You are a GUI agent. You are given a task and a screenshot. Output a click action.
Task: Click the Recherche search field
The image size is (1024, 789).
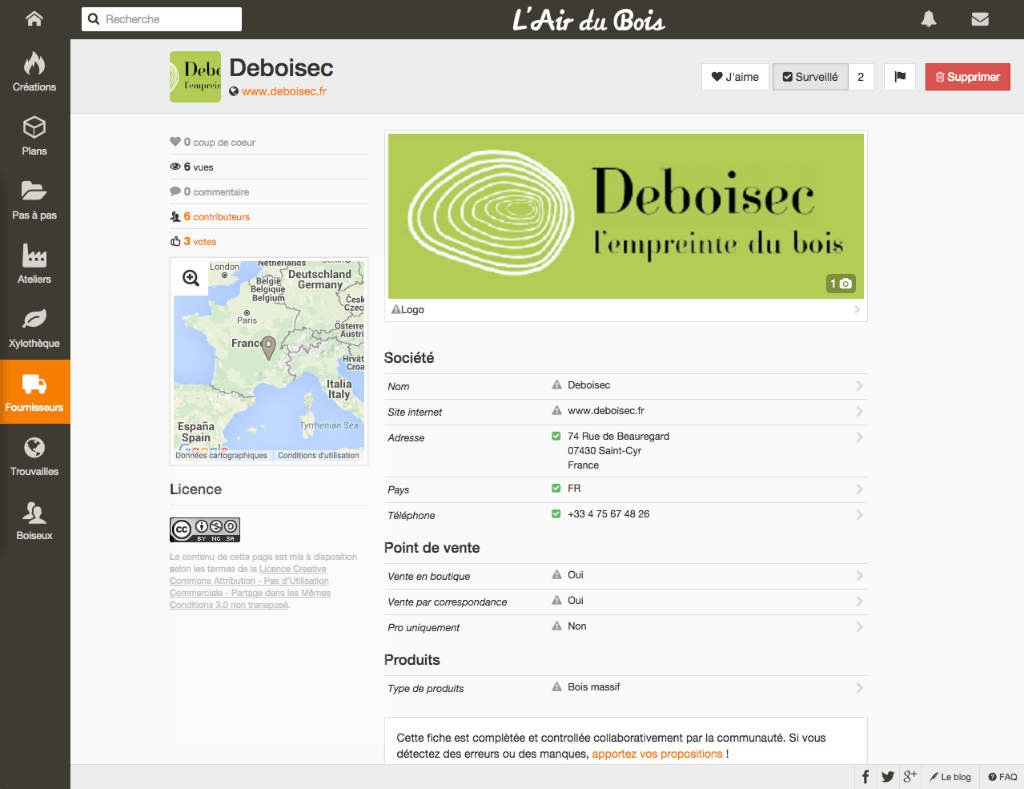[x=162, y=19]
